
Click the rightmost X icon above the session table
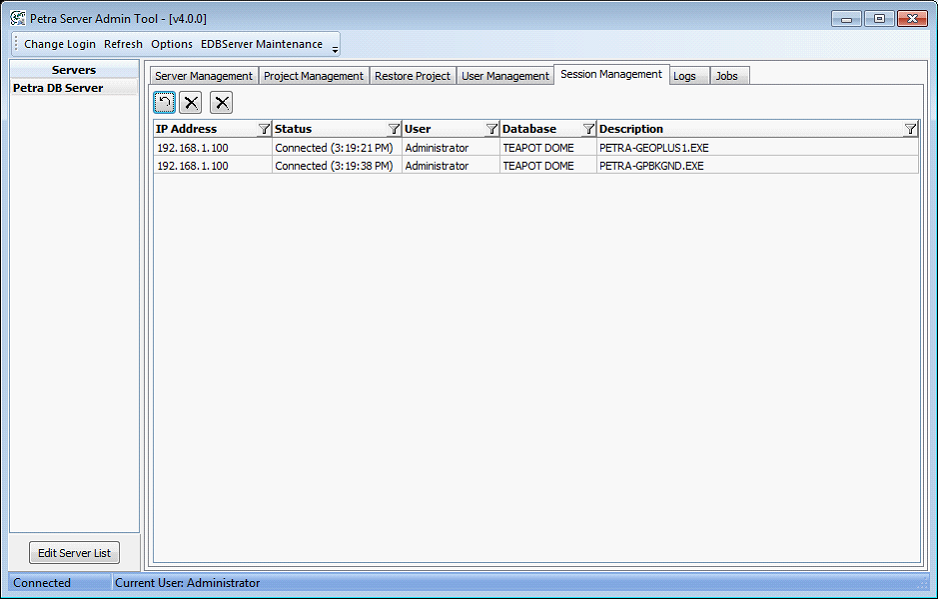[222, 102]
